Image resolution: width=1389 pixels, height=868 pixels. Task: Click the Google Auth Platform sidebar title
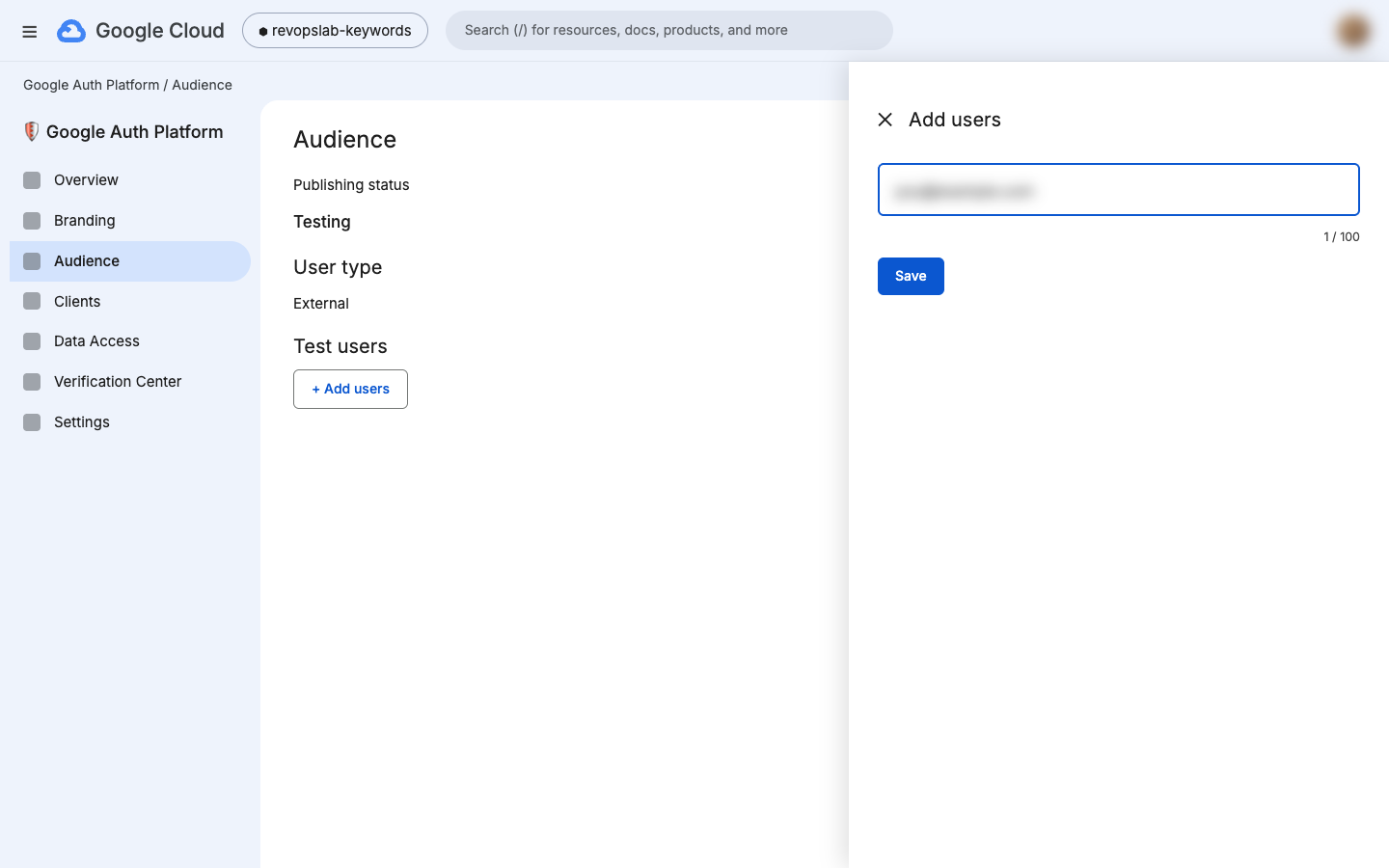pos(134,132)
